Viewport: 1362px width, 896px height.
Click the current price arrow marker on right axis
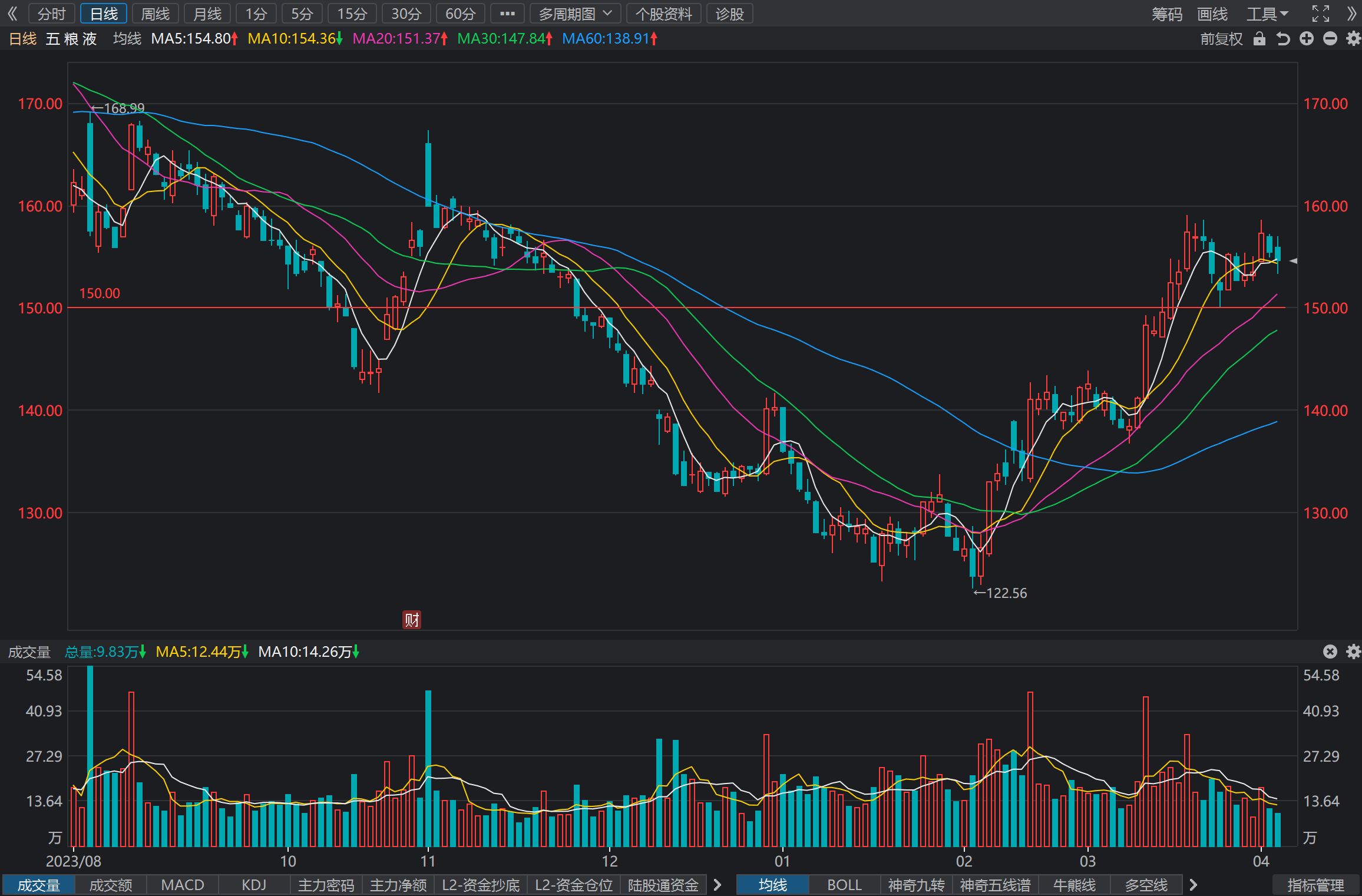point(1294,260)
